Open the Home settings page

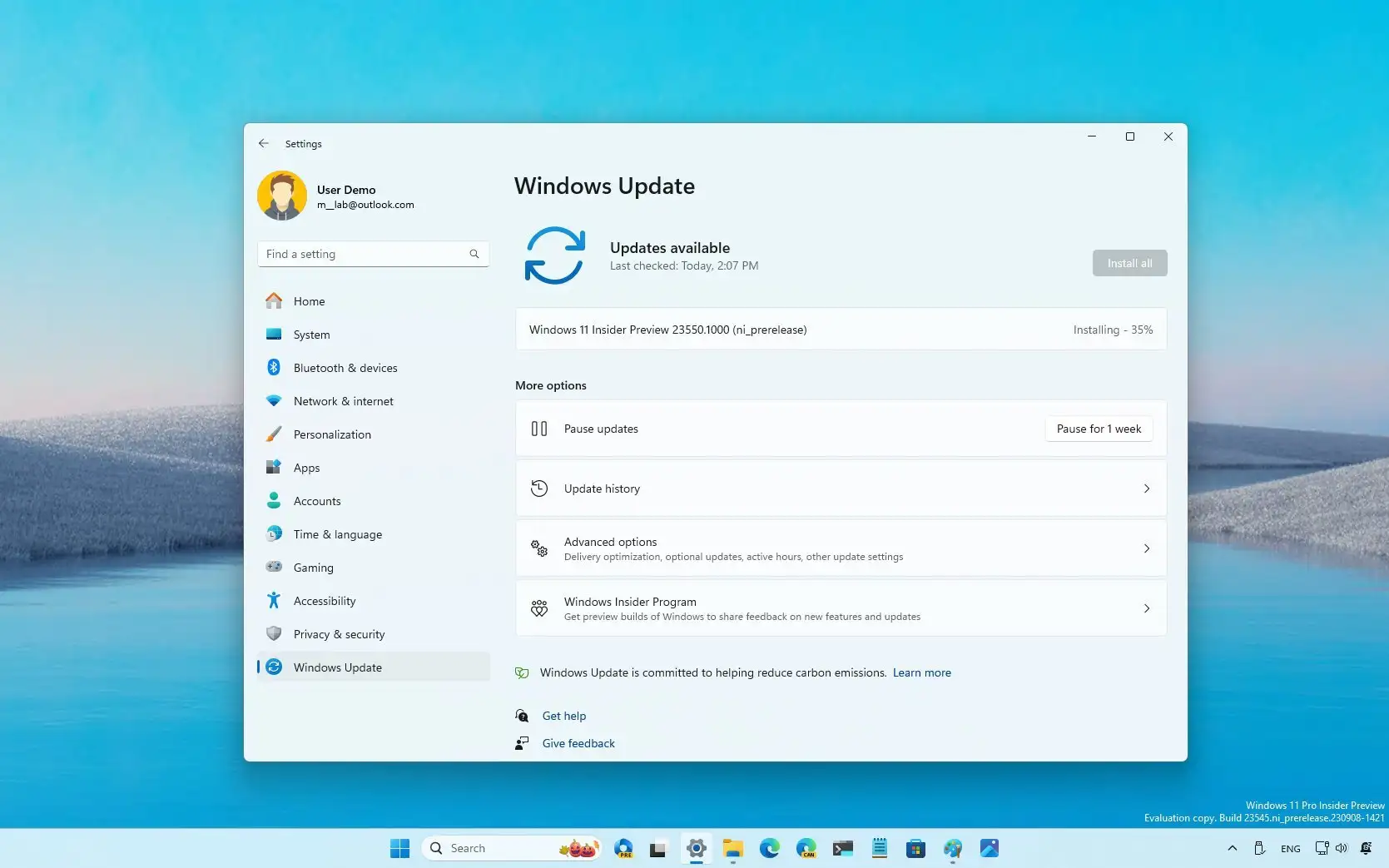pos(374,301)
